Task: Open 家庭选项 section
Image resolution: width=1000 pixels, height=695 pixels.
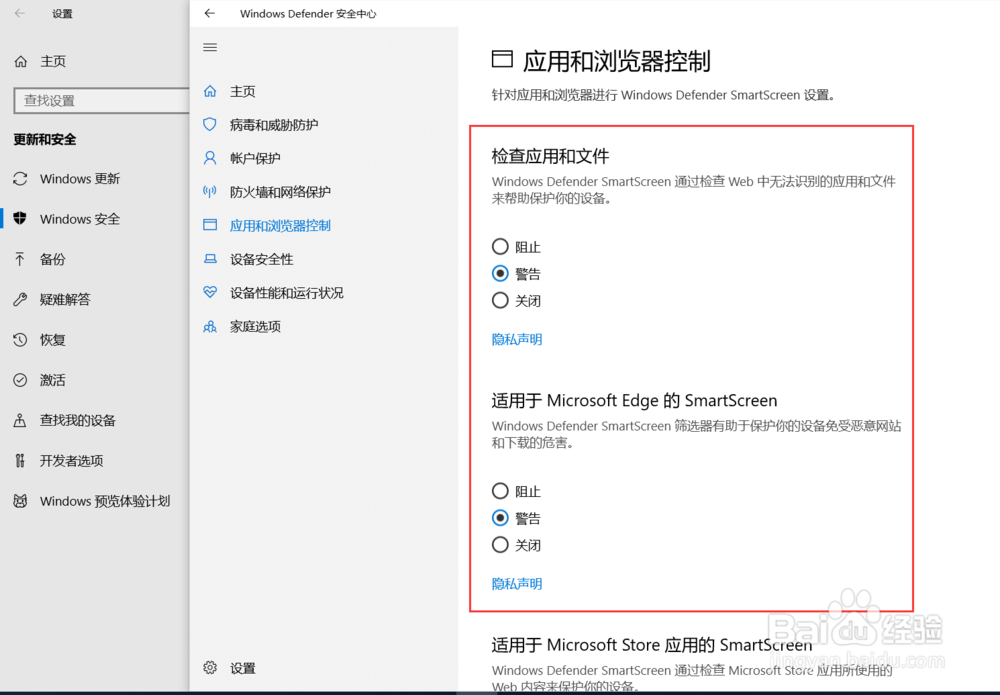Action: click(255, 326)
